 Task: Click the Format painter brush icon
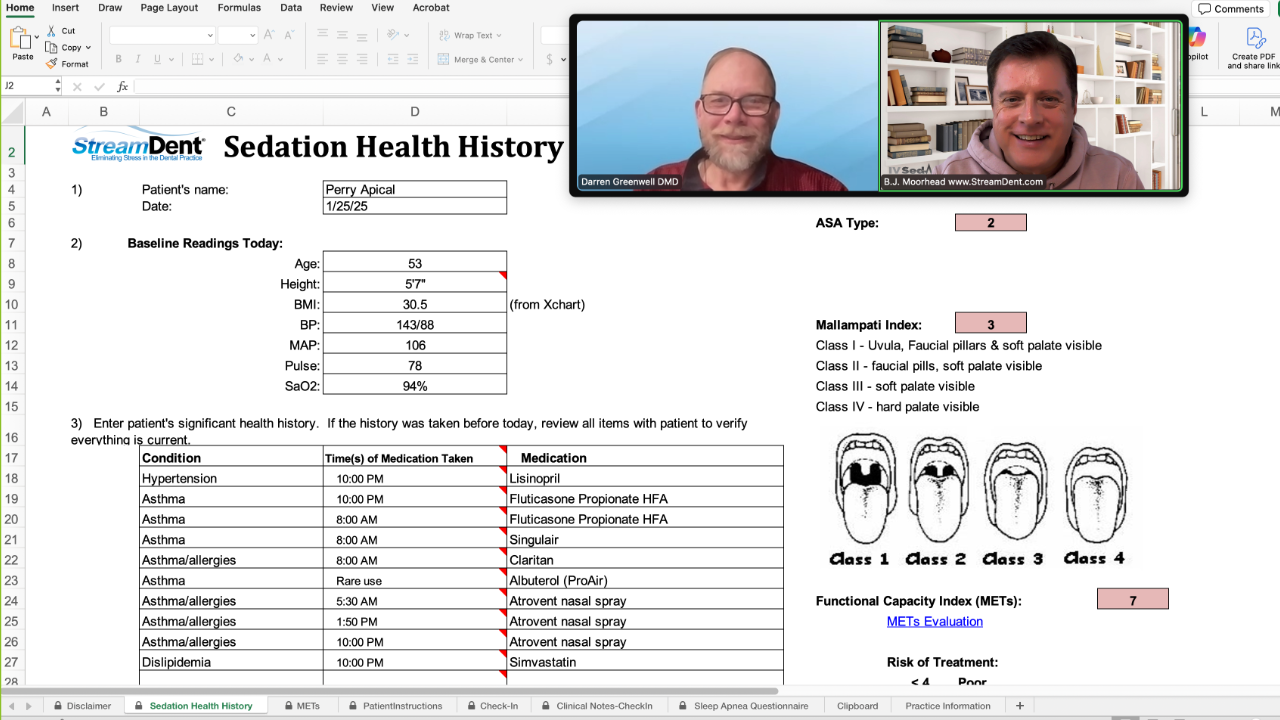pos(51,64)
